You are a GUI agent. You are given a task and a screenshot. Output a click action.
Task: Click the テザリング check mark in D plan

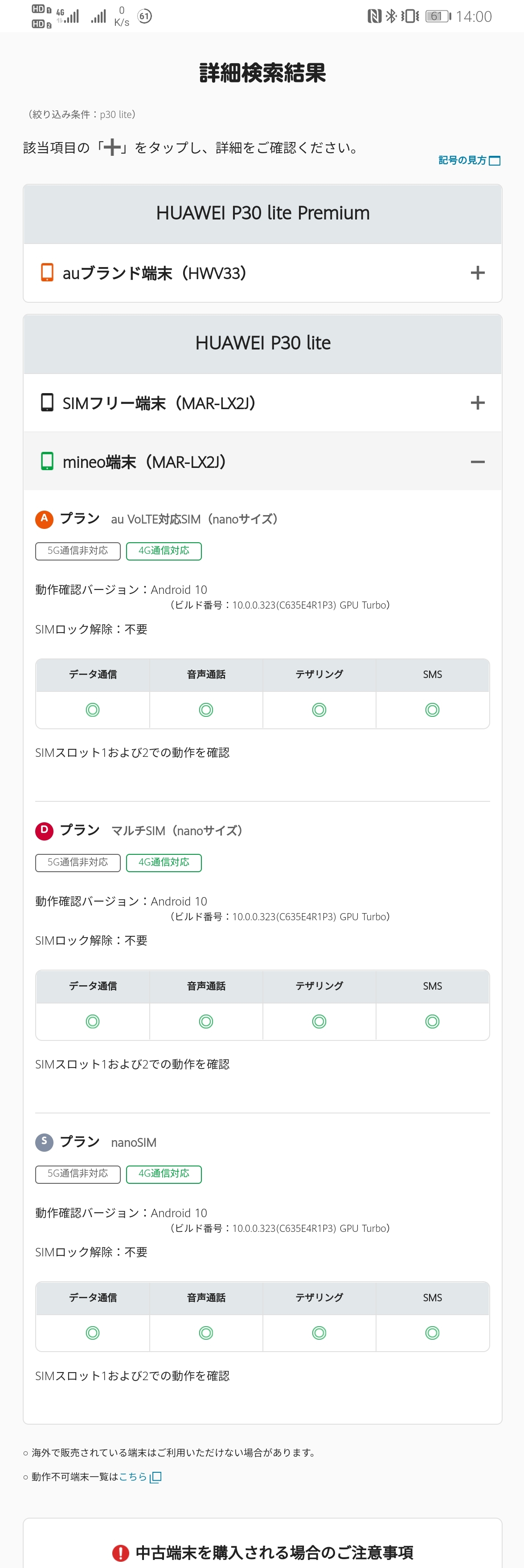click(x=319, y=1021)
